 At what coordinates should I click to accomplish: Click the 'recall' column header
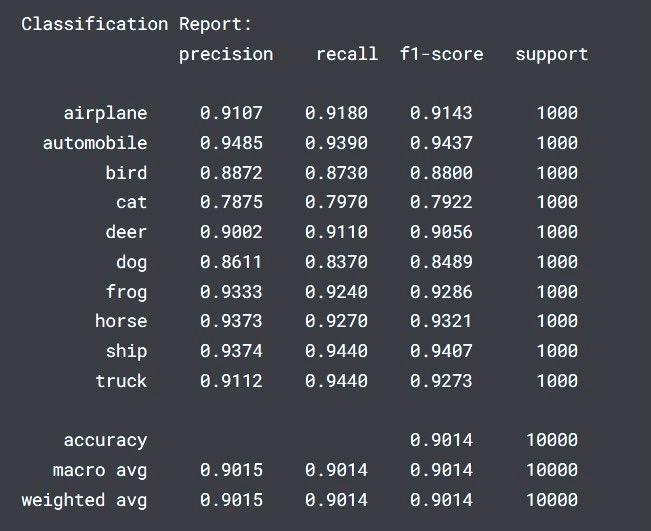[346, 54]
